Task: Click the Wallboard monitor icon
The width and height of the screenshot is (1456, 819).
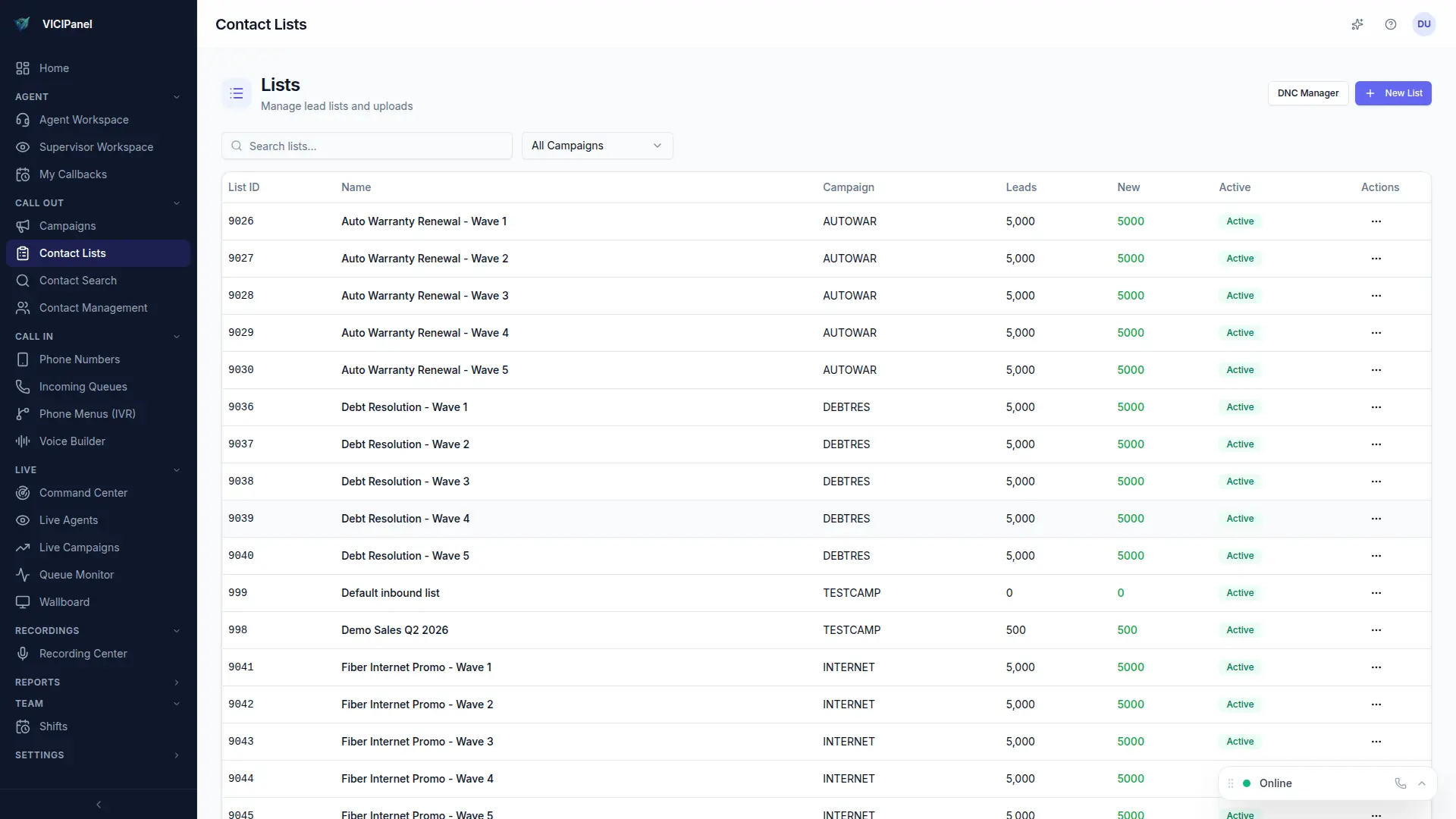Action: pos(23,602)
